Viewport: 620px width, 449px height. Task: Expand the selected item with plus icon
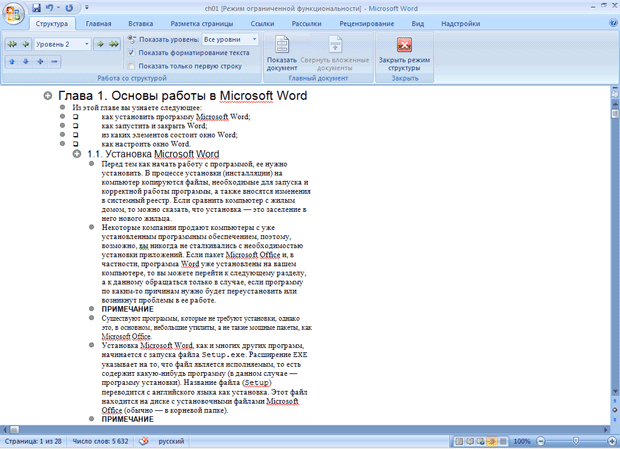point(40,62)
